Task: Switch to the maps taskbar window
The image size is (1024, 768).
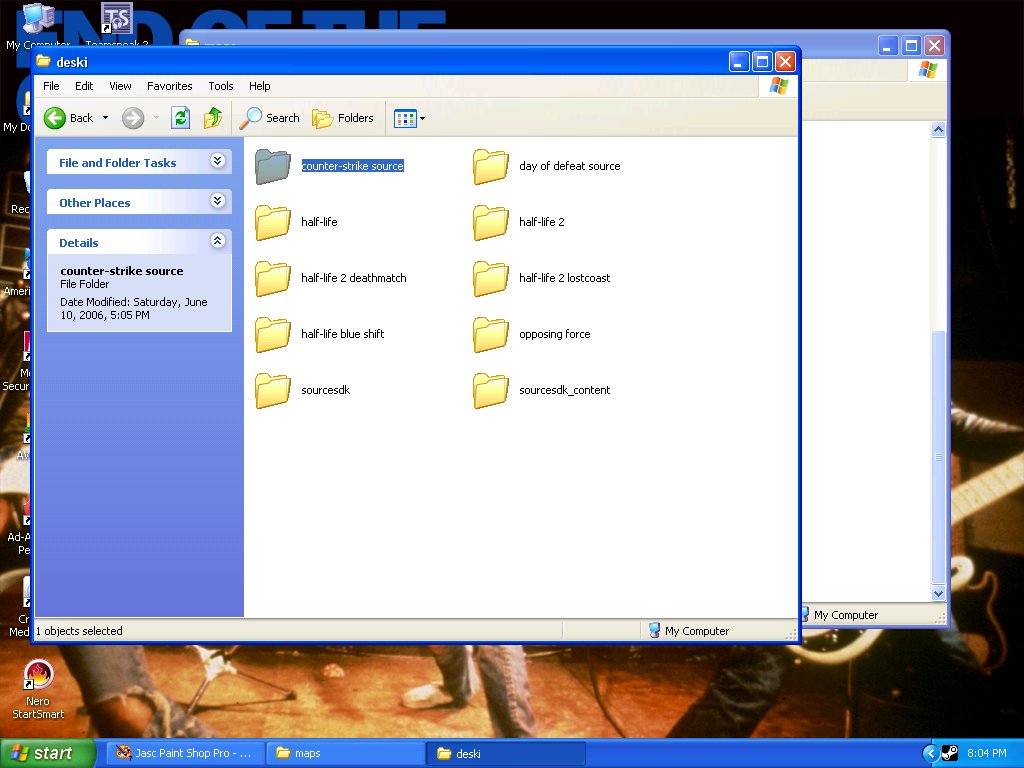Action: click(345, 753)
